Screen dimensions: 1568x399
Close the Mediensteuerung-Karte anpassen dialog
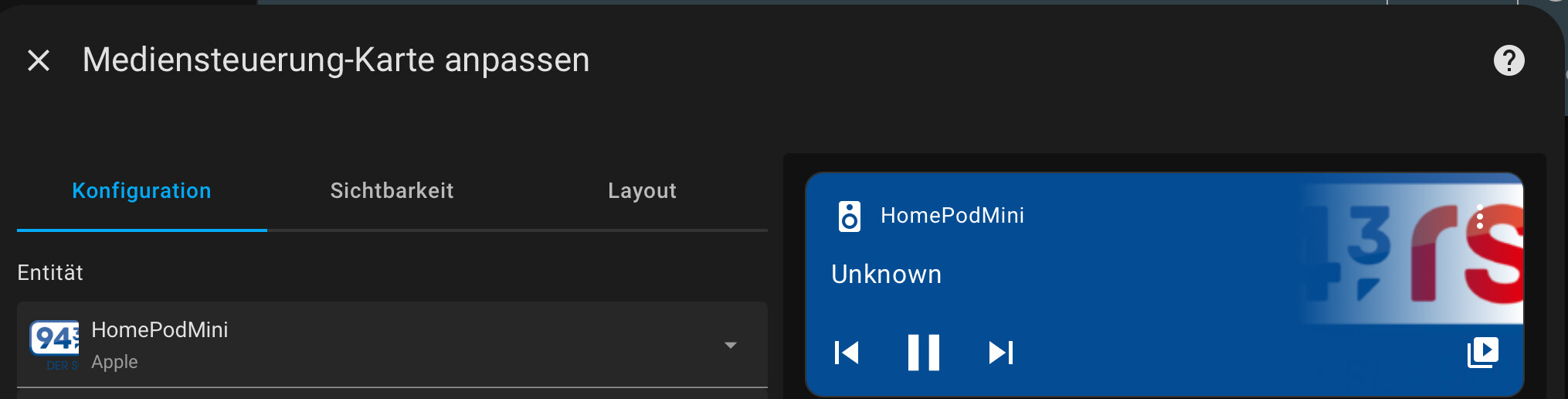39,60
